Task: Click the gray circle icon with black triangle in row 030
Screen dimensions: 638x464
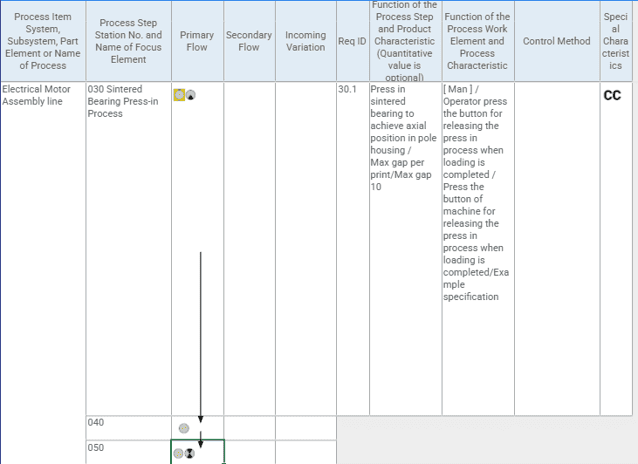Action: 190,95
